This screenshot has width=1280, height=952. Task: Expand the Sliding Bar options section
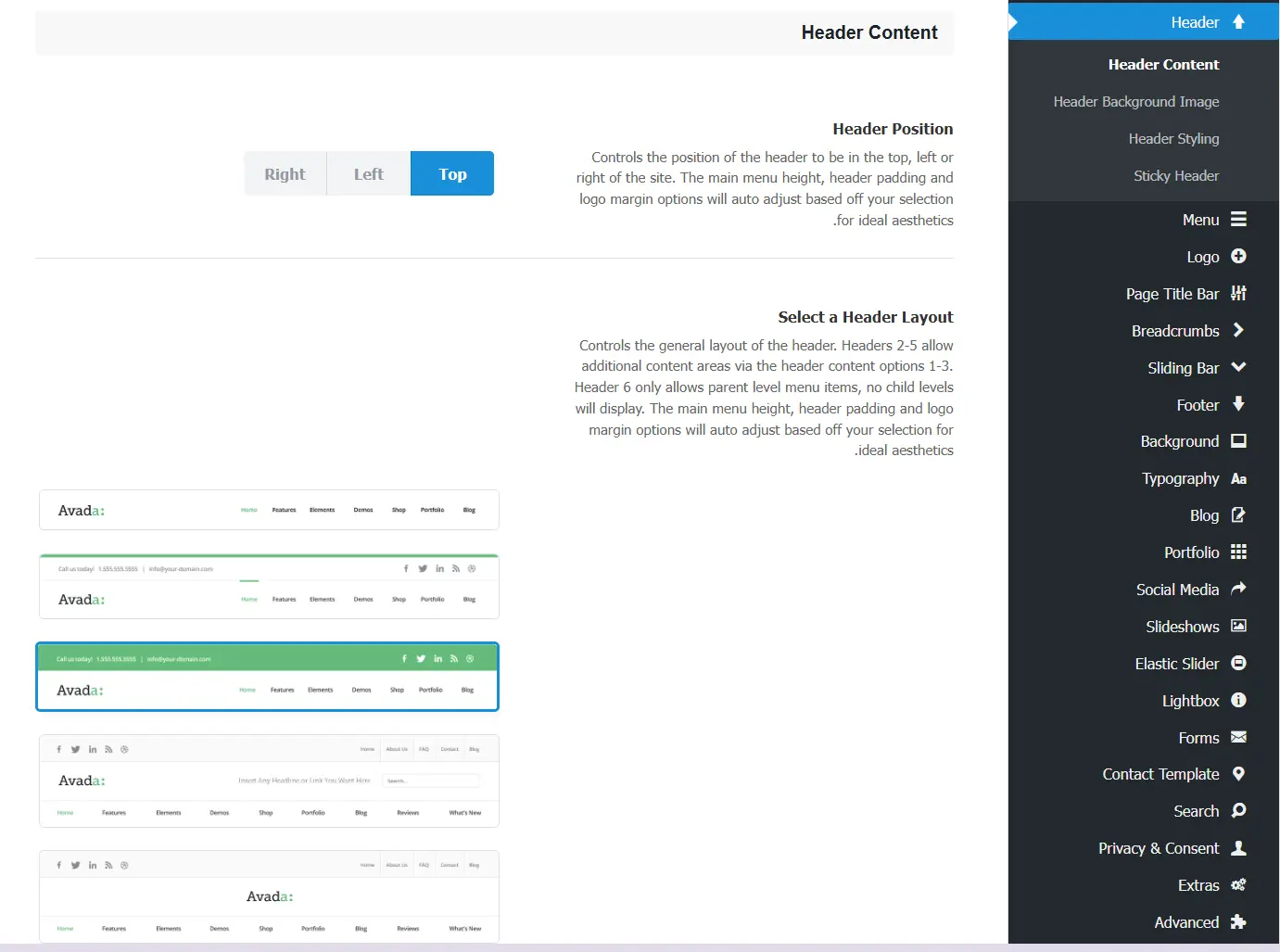pyautogui.click(x=1144, y=367)
